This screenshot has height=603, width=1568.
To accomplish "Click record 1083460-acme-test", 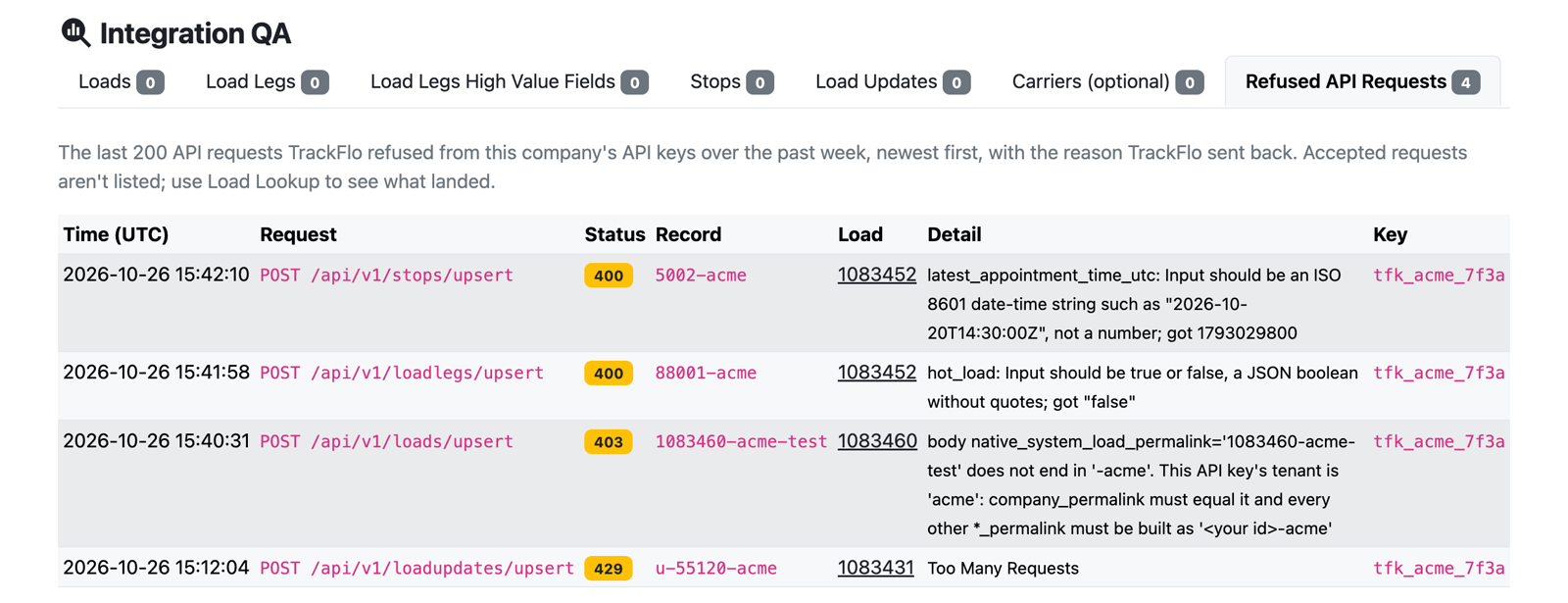I will pos(741,441).
